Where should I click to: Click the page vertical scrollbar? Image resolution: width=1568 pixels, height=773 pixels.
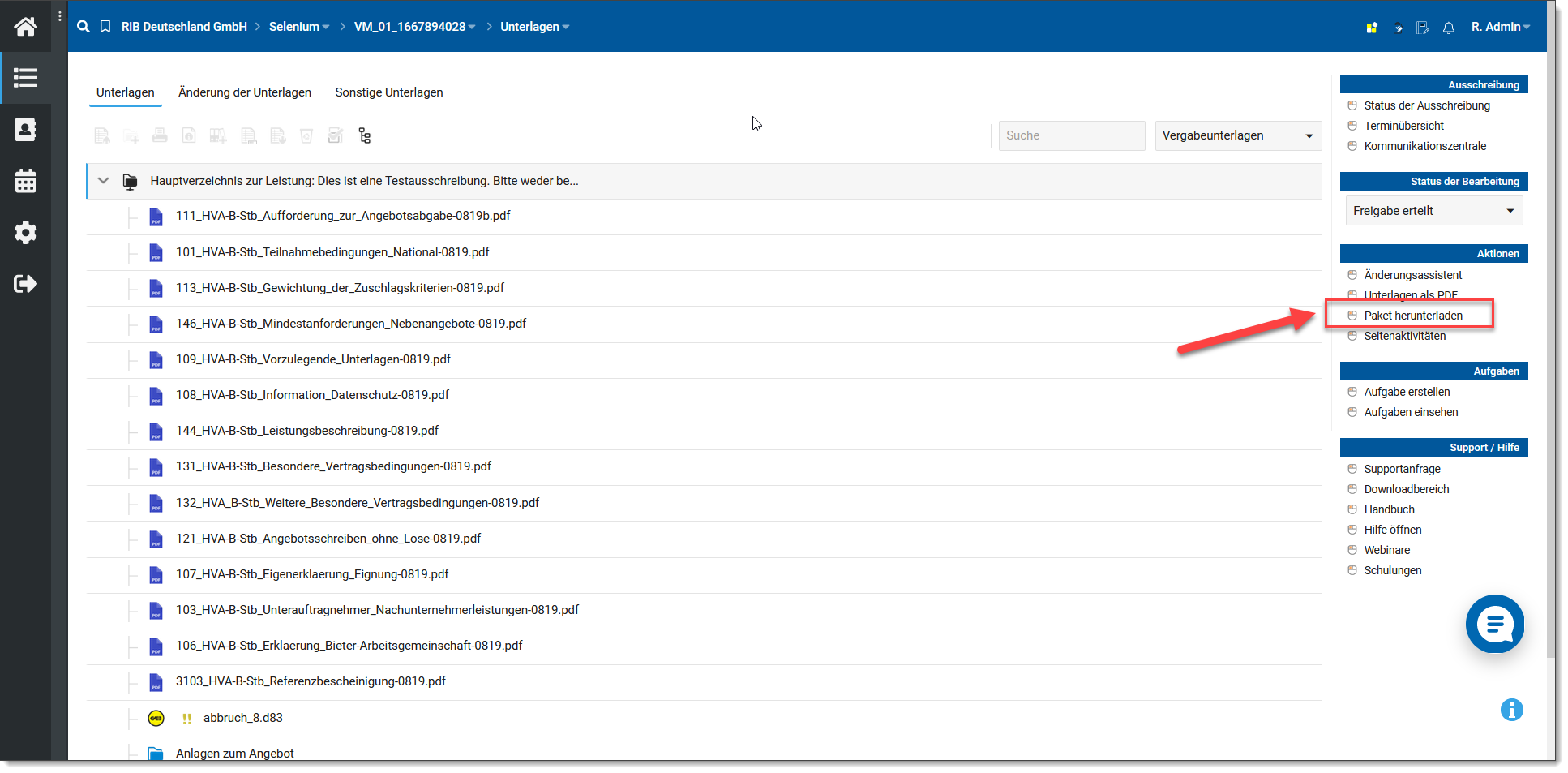point(1552,329)
